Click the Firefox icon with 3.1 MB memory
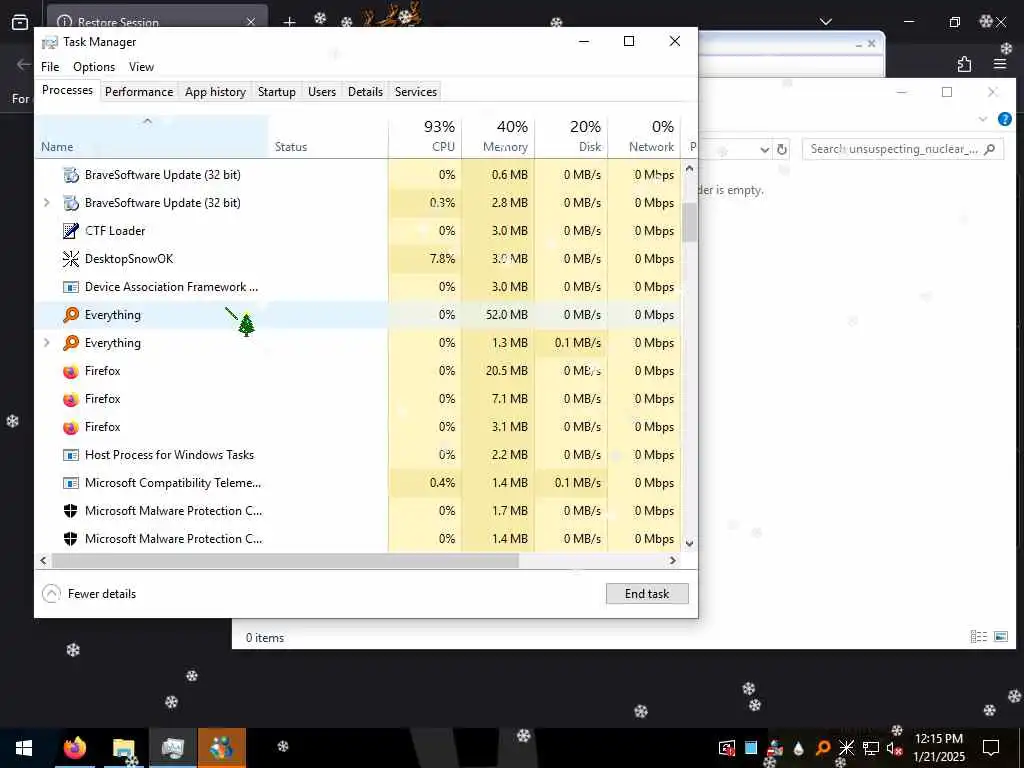Viewport: 1024px width, 768px height. (71, 427)
